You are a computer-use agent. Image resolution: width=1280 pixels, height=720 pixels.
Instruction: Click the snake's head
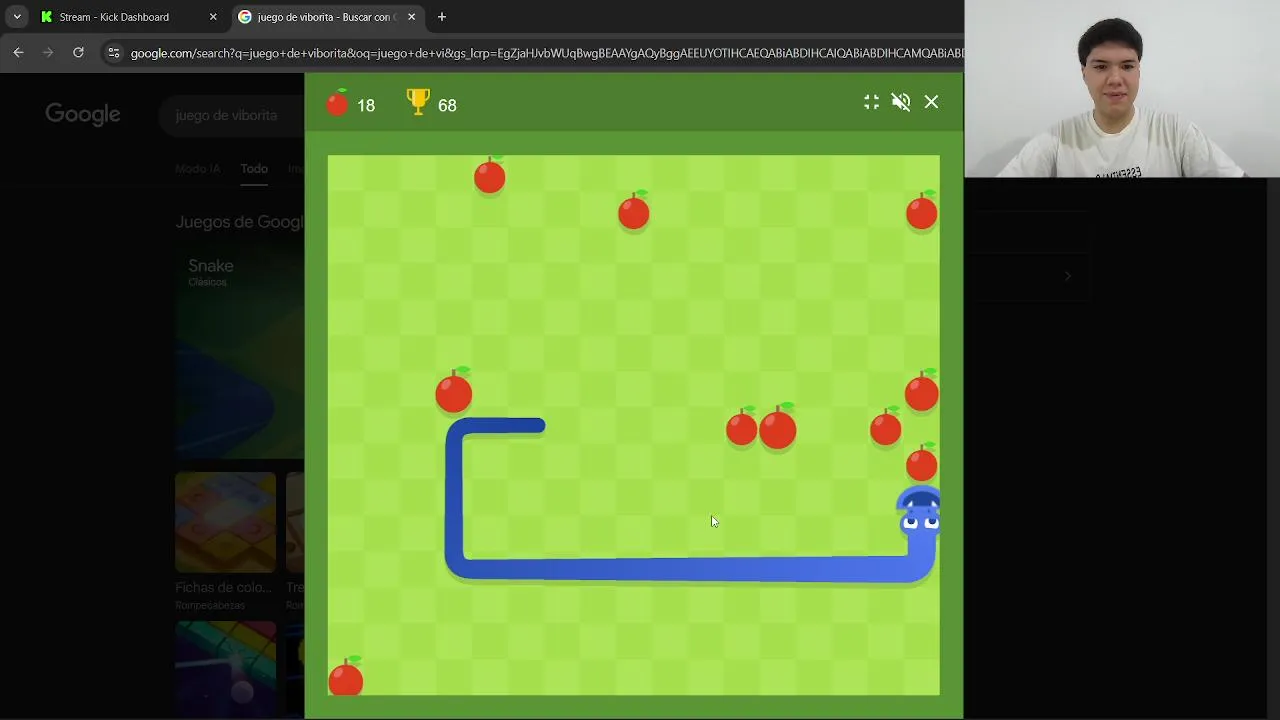pos(919,512)
